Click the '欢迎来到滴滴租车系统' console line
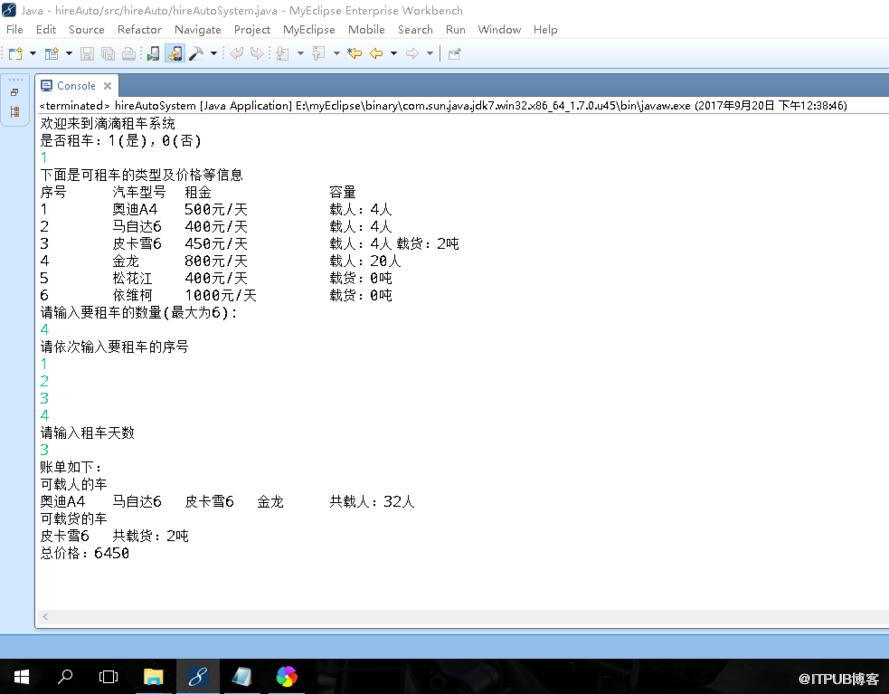 click(x=108, y=124)
